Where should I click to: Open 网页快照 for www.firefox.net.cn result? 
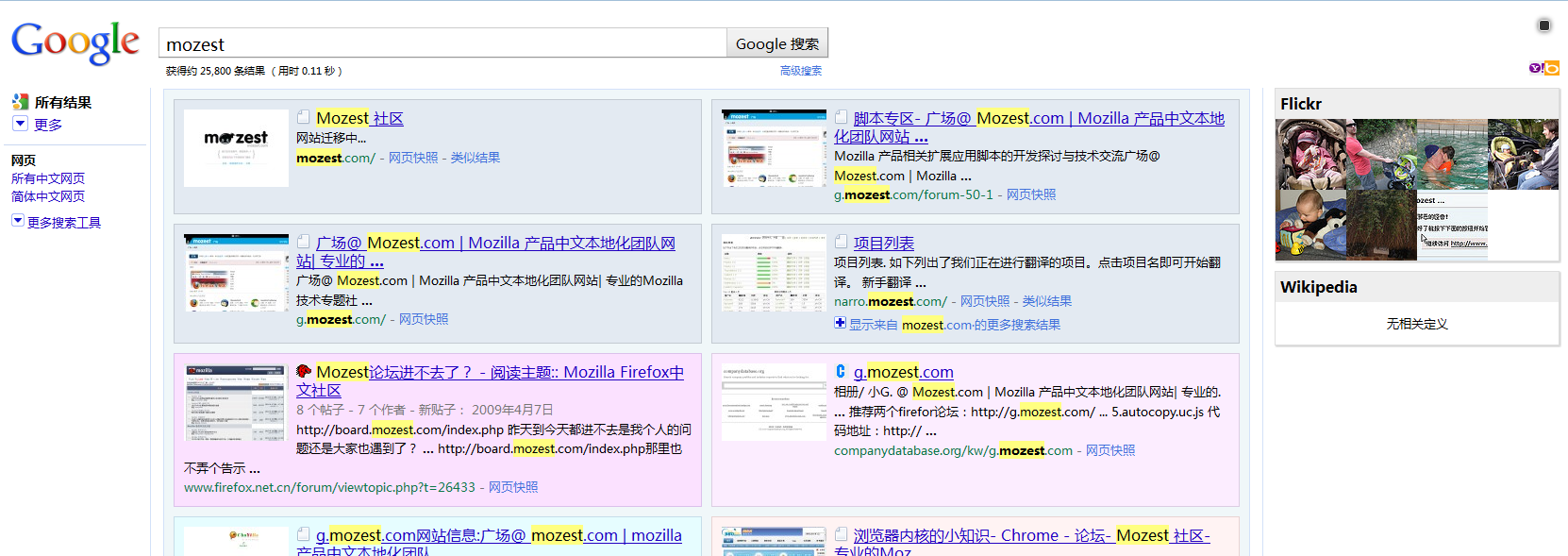coord(513,487)
